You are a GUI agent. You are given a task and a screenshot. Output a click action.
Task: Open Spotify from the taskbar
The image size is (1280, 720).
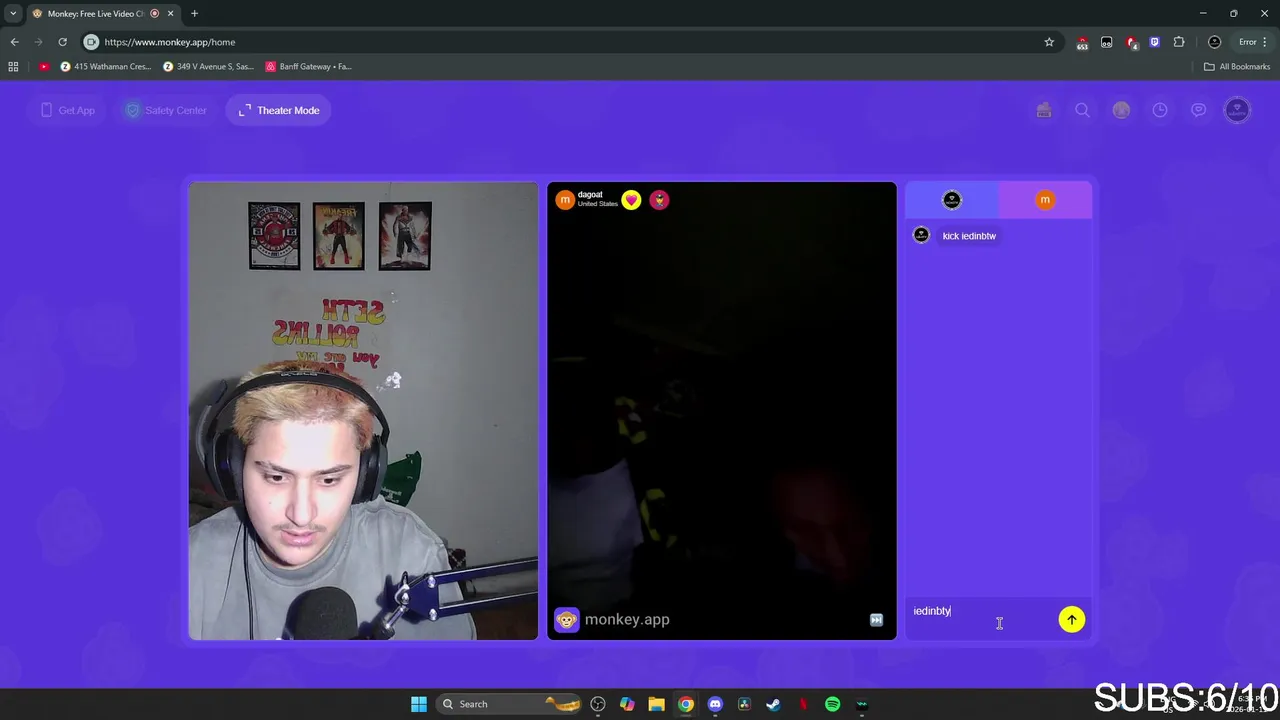tap(832, 704)
